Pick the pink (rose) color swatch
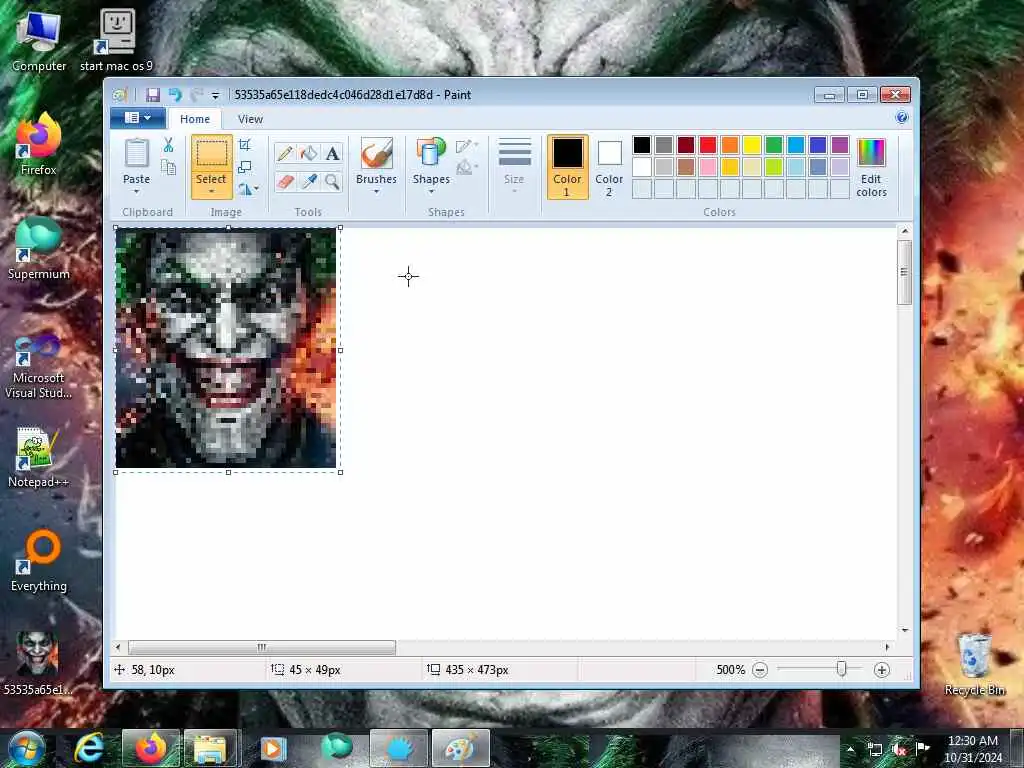The width and height of the screenshot is (1024, 768). (708, 167)
